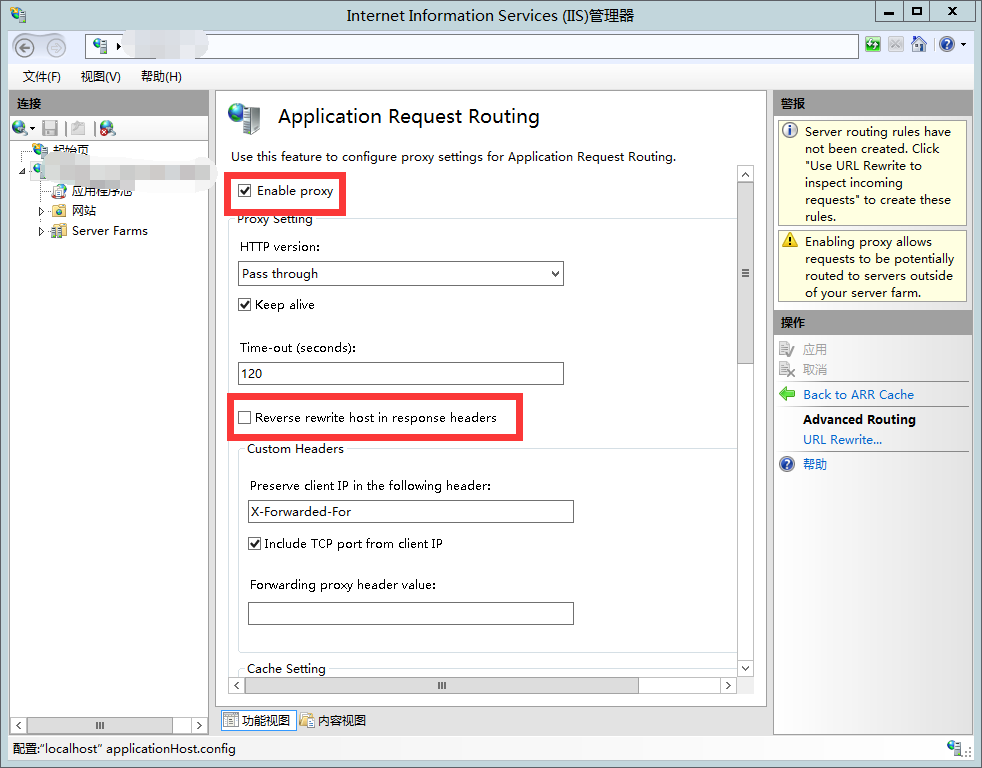Viewport: 982px width, 768px height.
Task: Enable Reverse rewrite host in response headers
Action: (245, 418)
